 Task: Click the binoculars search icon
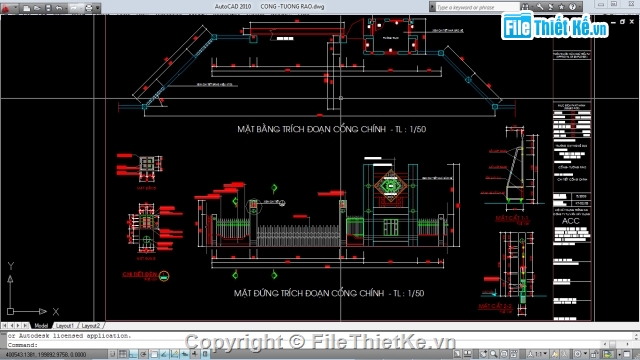coord(525,7)
